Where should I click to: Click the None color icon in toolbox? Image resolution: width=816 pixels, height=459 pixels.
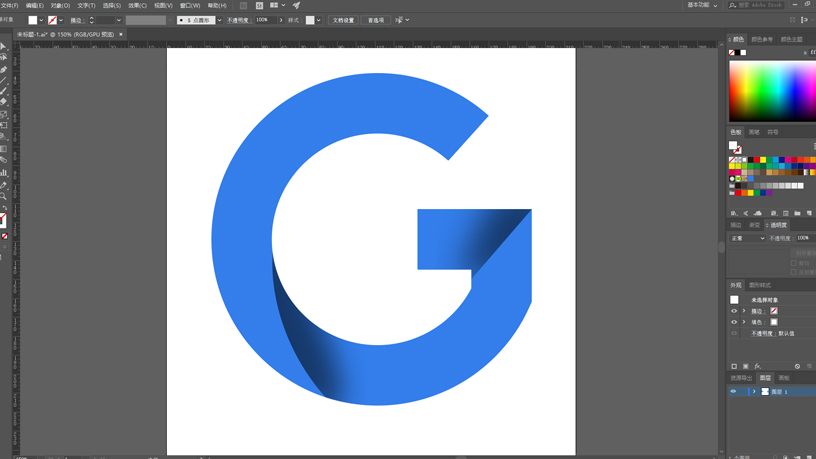pyautogui.click(x=5, y=236)
